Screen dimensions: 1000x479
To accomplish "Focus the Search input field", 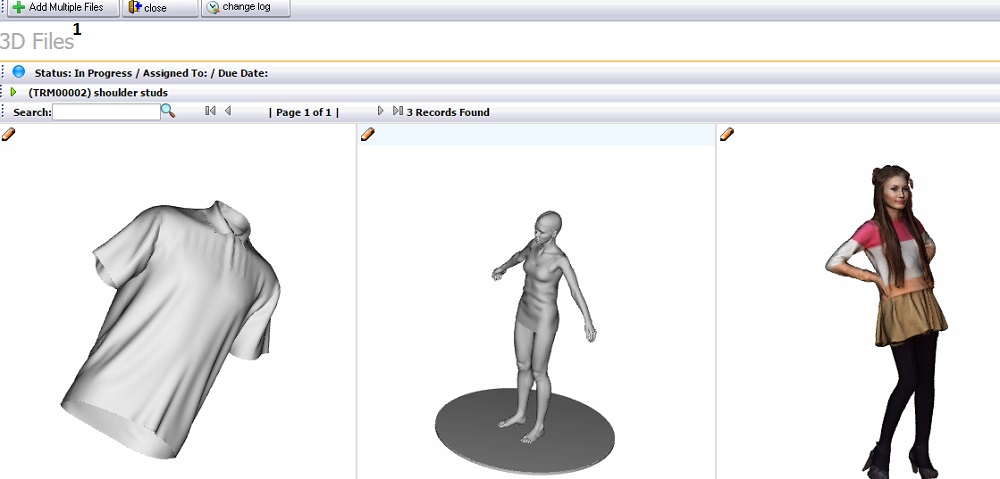I will coord(106,112).
